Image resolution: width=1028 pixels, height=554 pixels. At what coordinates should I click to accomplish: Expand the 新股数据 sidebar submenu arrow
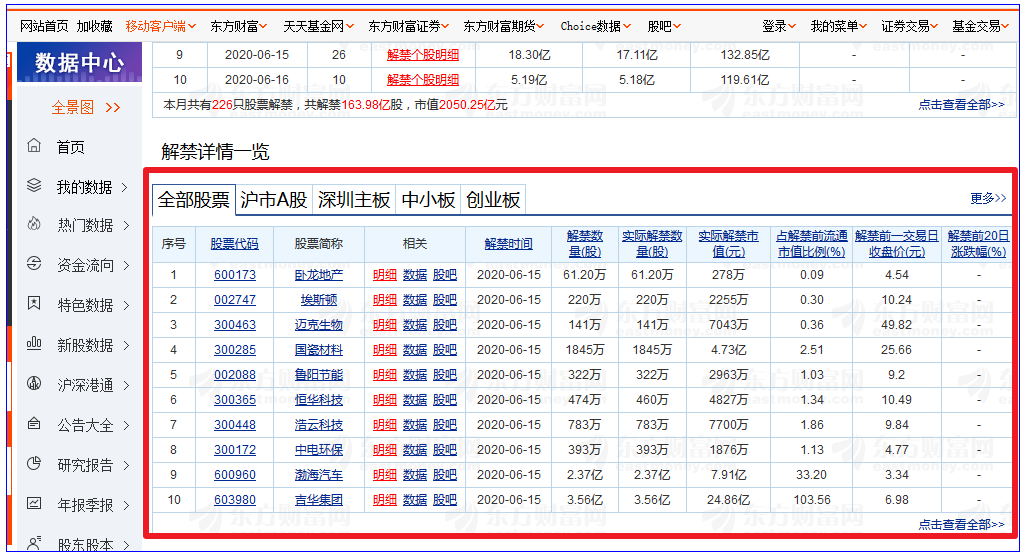pos(126,346)
